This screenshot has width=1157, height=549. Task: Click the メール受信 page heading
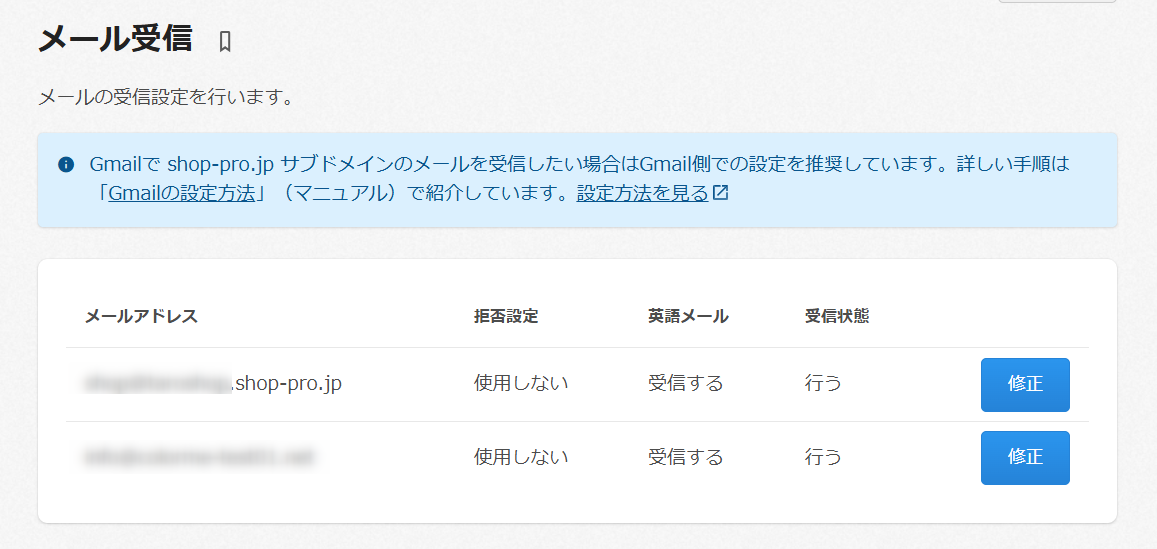pos(115,39)
